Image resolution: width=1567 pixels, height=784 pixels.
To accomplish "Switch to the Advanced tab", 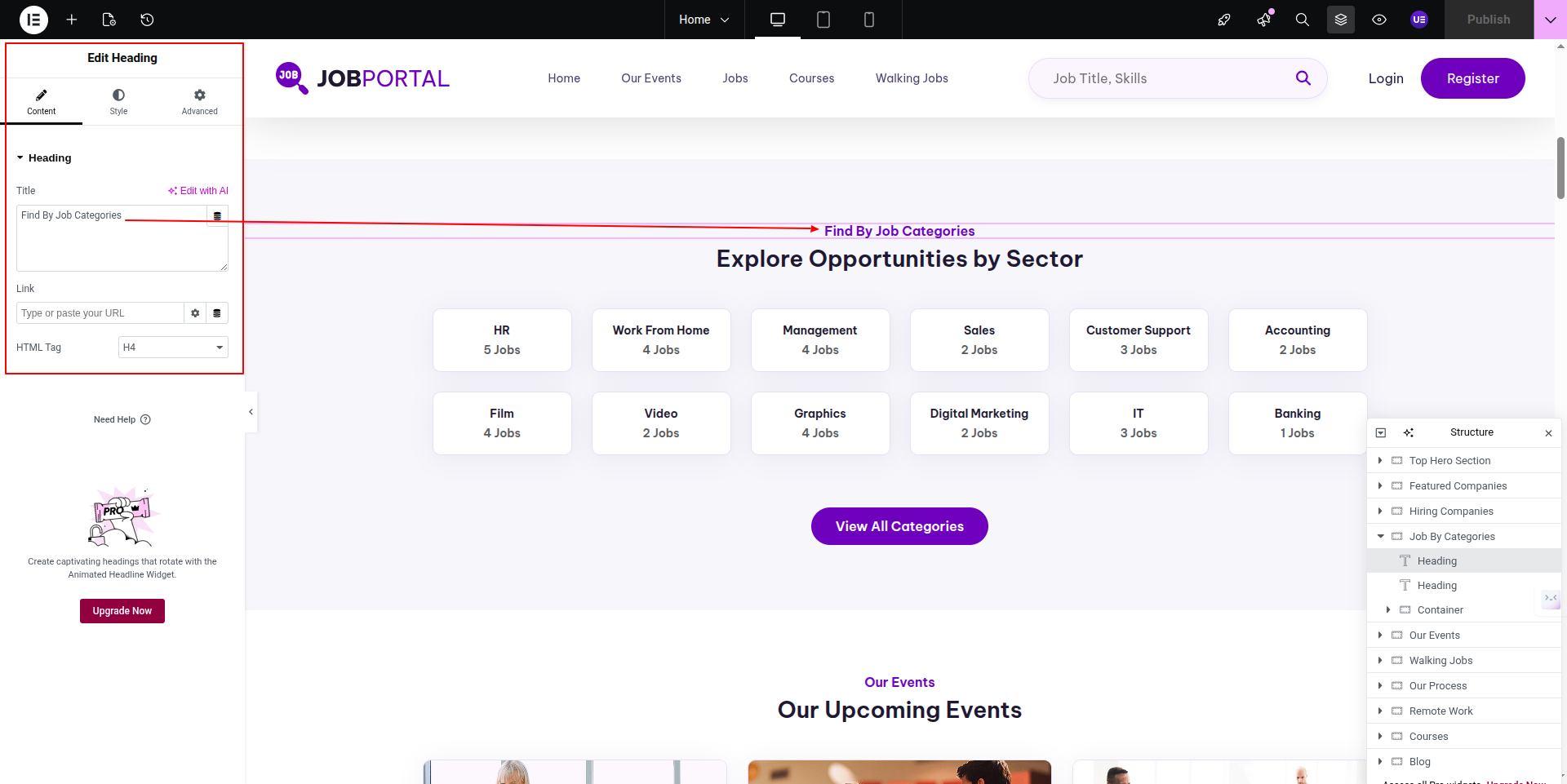I will [199, 102].
